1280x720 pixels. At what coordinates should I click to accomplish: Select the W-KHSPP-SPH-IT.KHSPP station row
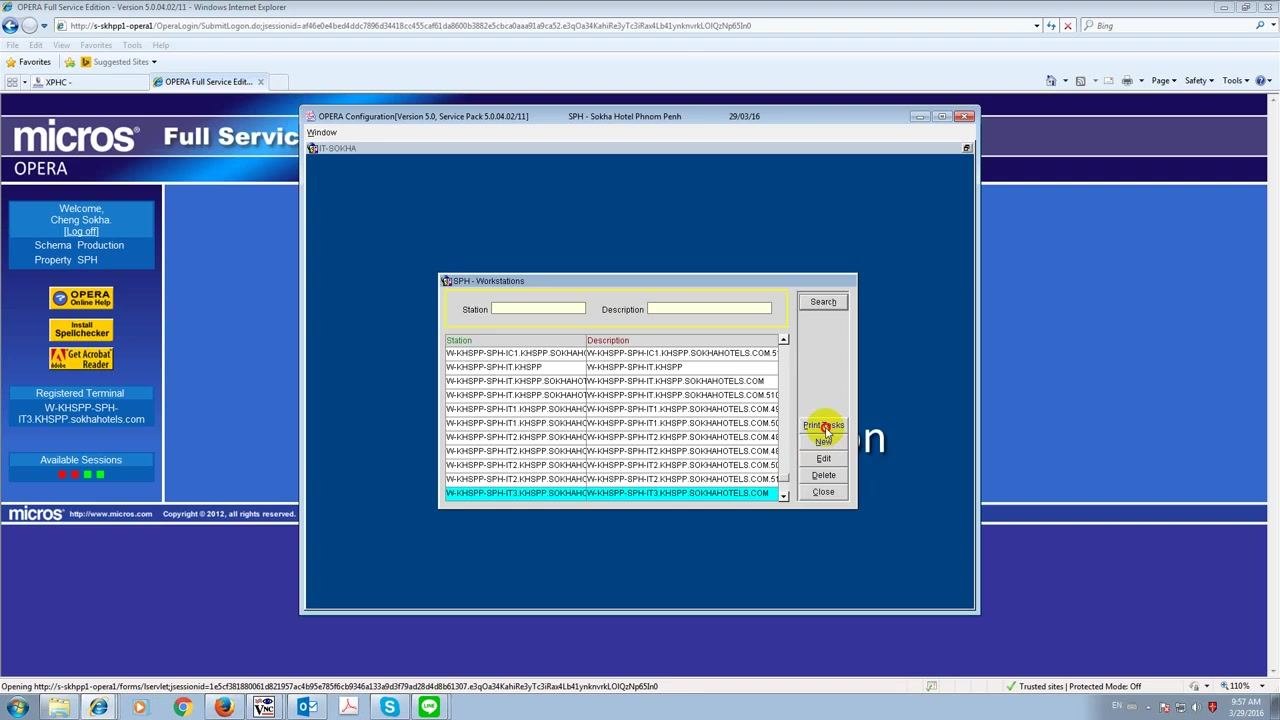pos(611,367)
